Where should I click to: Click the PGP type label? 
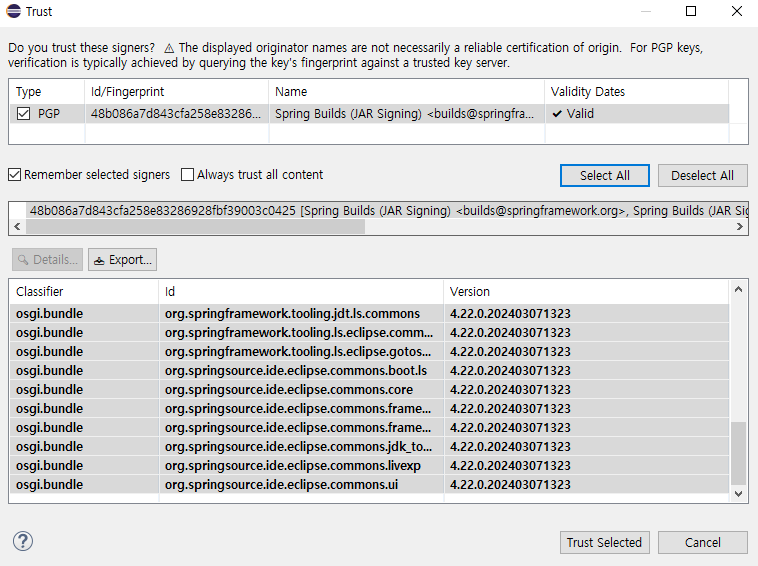click(x=49, y=114)
